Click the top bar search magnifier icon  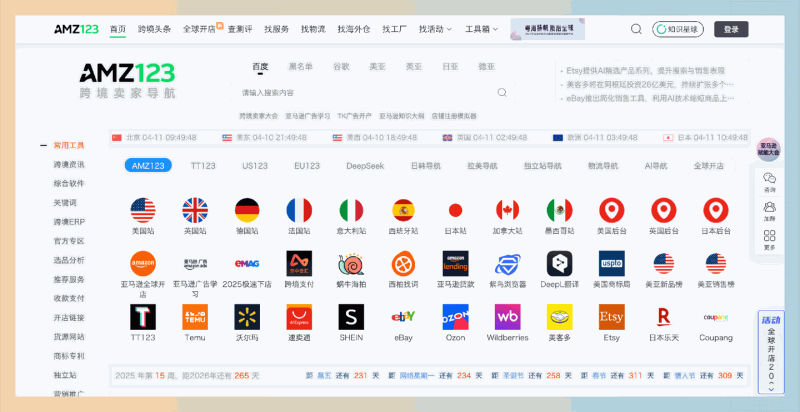point(636,29)
